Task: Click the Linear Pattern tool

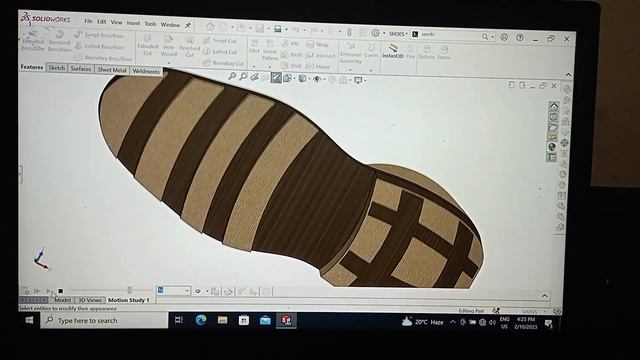Action: pyautogui.click(x=270, y=50)
